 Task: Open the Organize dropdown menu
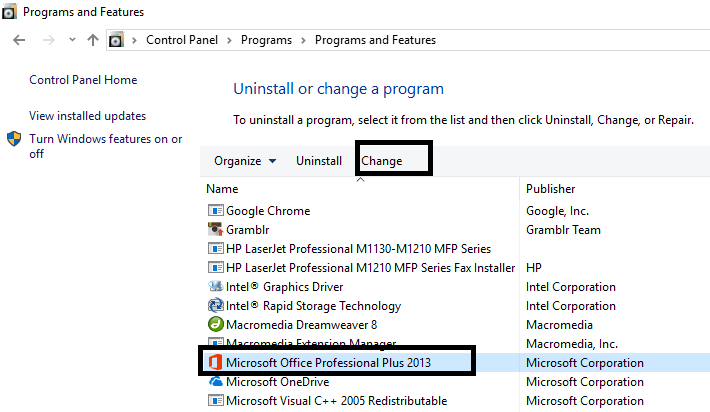244,161
